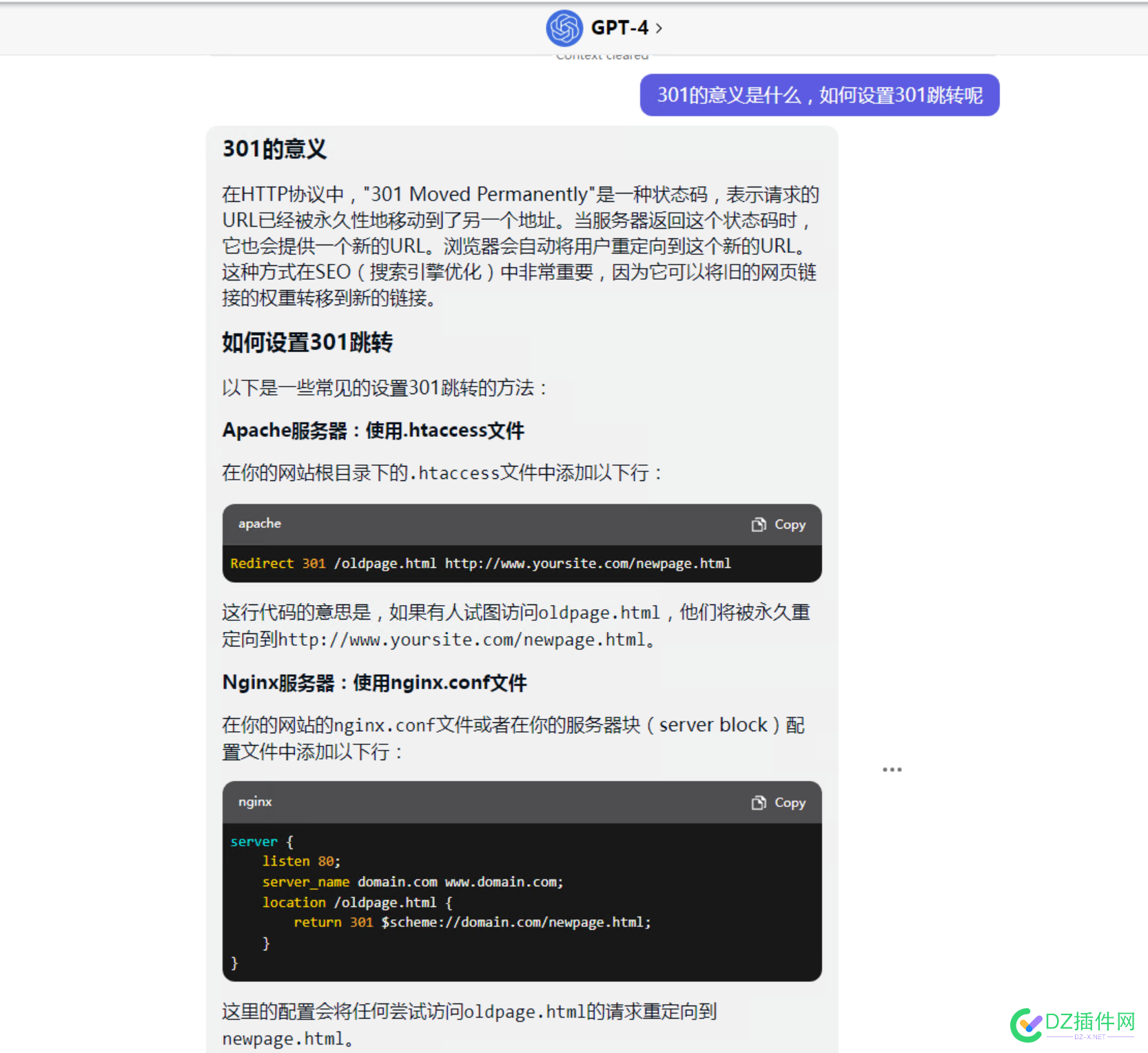Image resolution: width=1148 pixels, height=1053 pixels.
Task: Click the heading 301的意义
Action: 274,149
